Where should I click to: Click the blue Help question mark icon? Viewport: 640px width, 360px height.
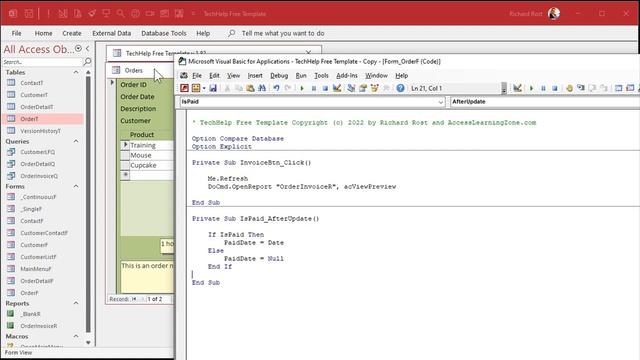click(400, 88)
